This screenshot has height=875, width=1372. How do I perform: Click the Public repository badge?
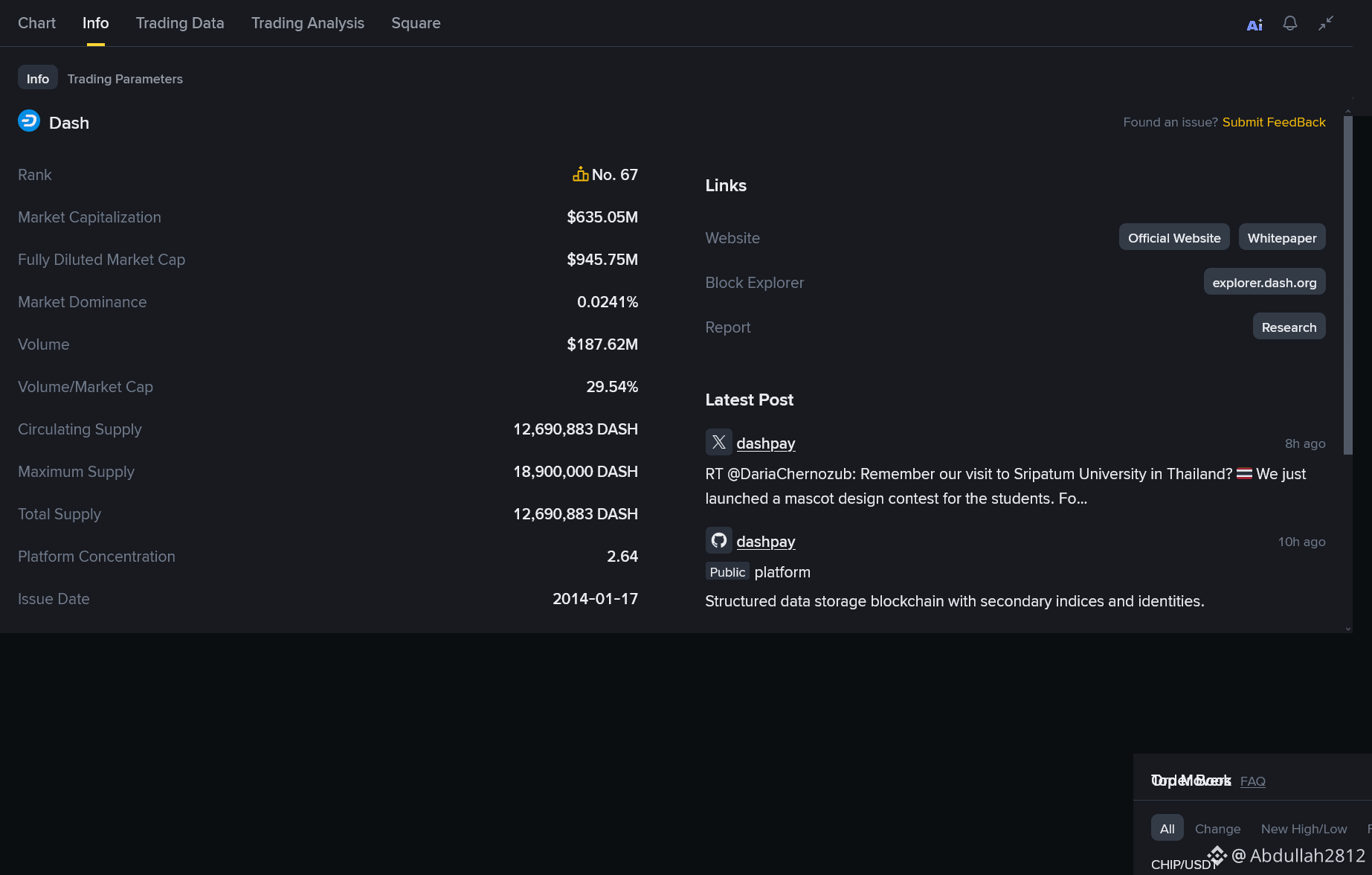tap(727, 571)
